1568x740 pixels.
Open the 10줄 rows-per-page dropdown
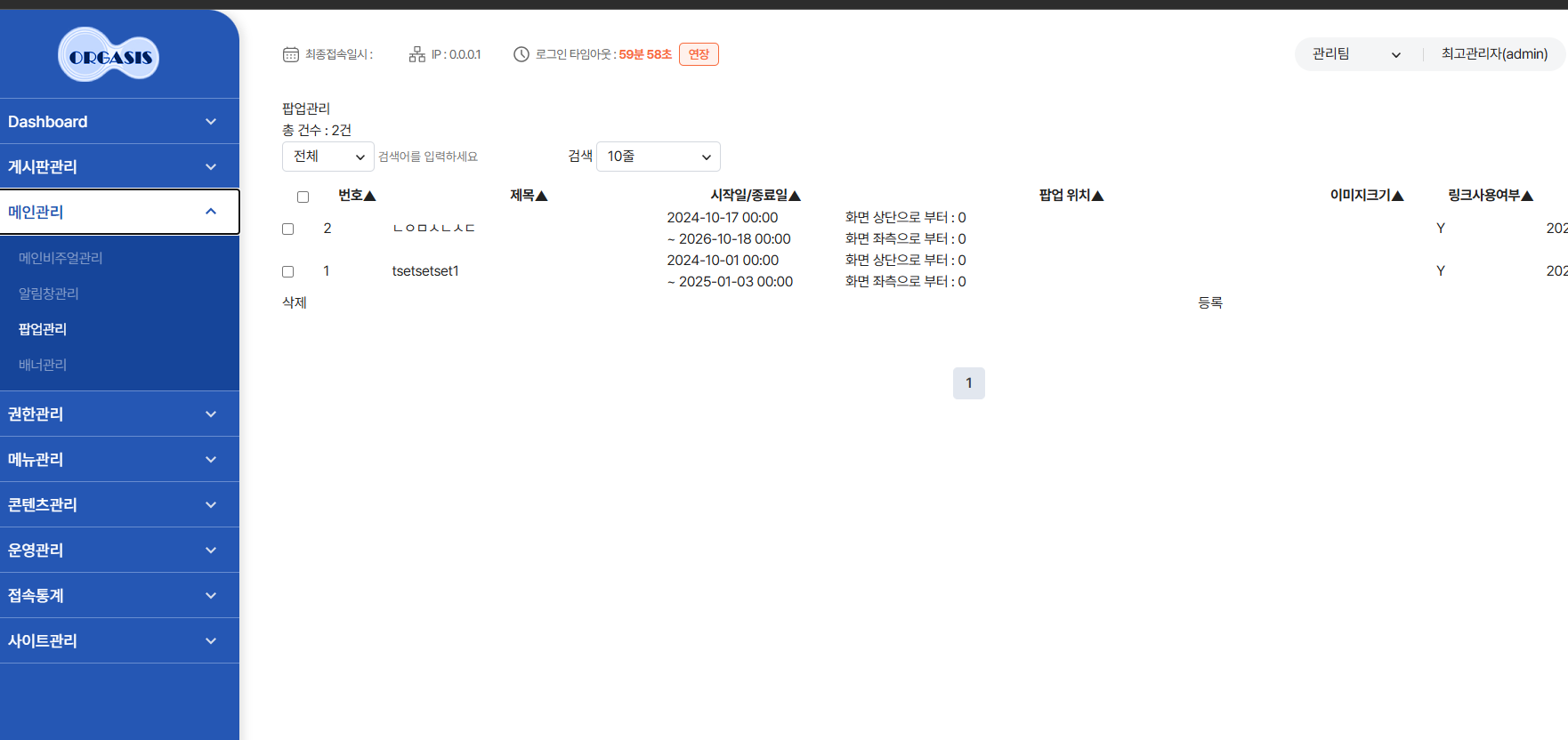(x=658, y=157)
